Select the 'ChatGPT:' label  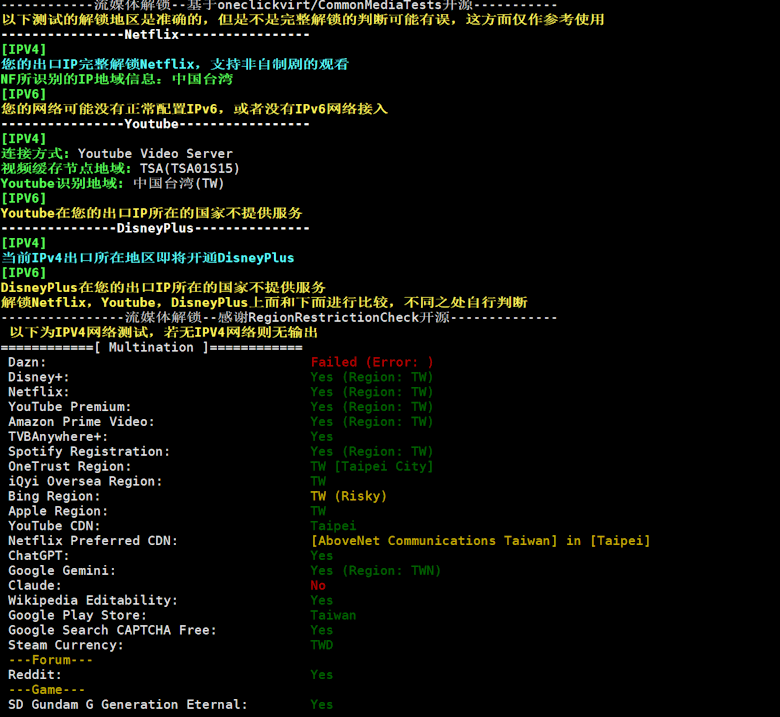coord(39,556)
